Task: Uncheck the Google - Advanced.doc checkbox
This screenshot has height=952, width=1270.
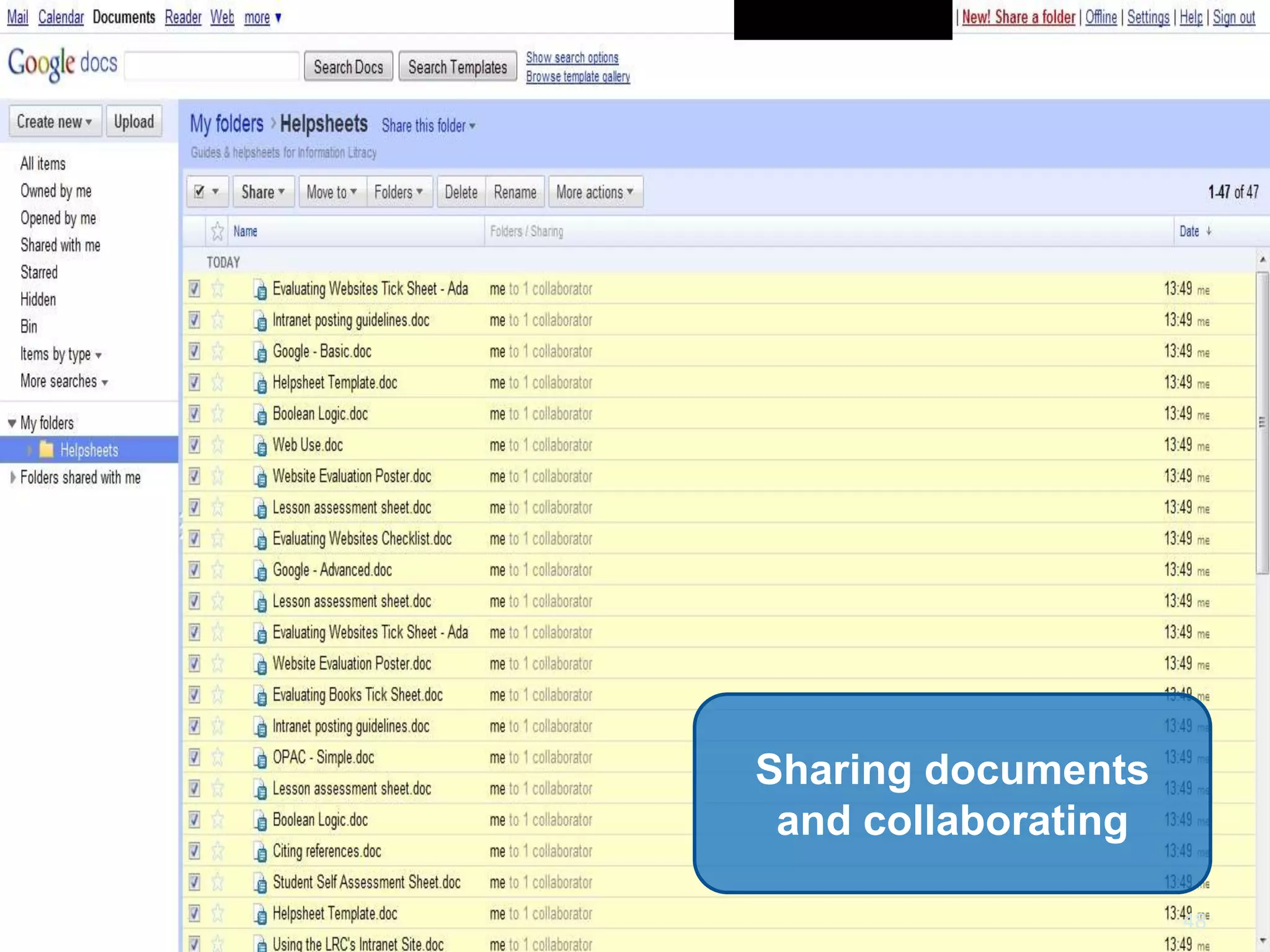Action: pyautogui.click(x=195, y=570)
